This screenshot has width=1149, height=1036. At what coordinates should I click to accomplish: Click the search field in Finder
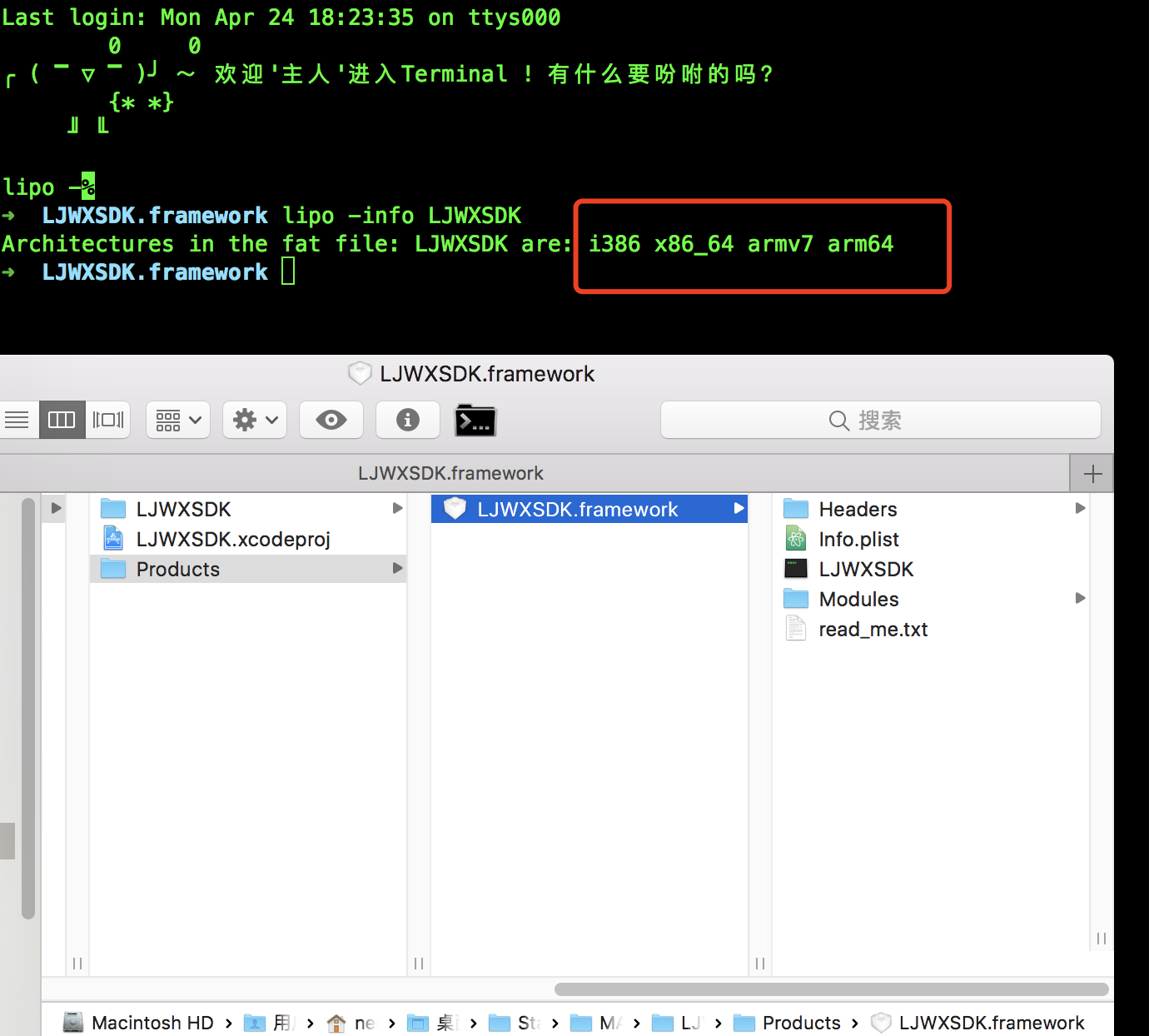click(x=880, y=420)
